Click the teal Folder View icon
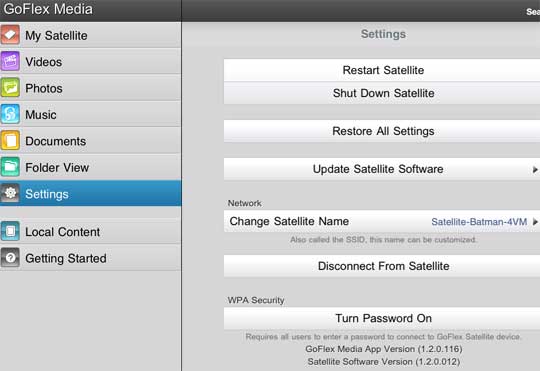This screenshot has width=540, height=371. tap(10, 167)
